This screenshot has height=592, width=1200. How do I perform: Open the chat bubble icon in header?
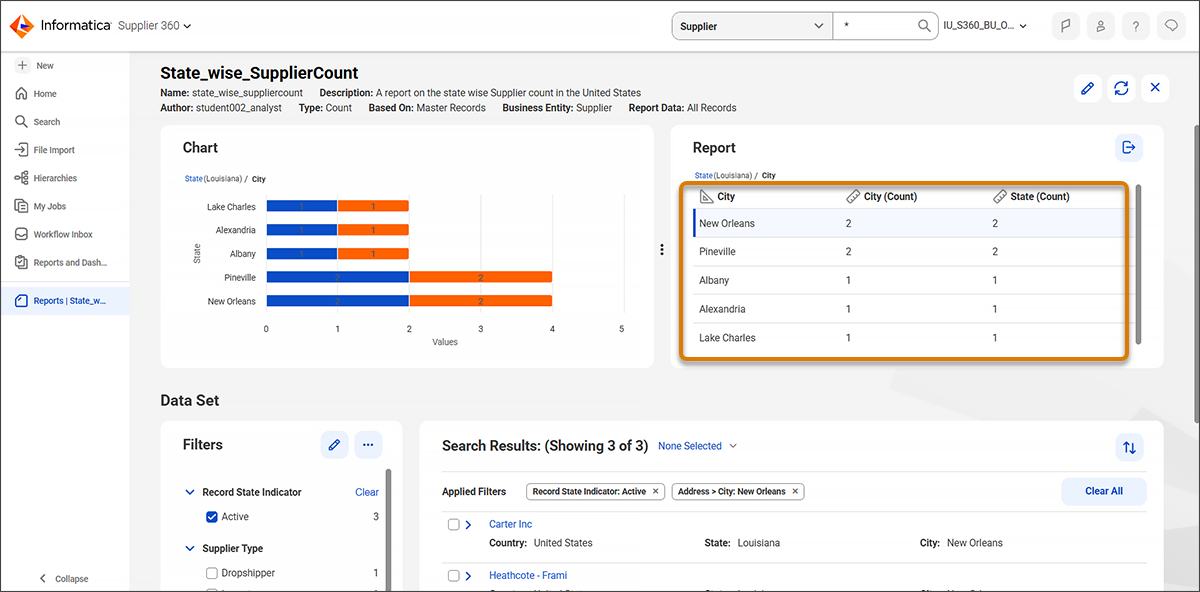(x=1170, y=27)
